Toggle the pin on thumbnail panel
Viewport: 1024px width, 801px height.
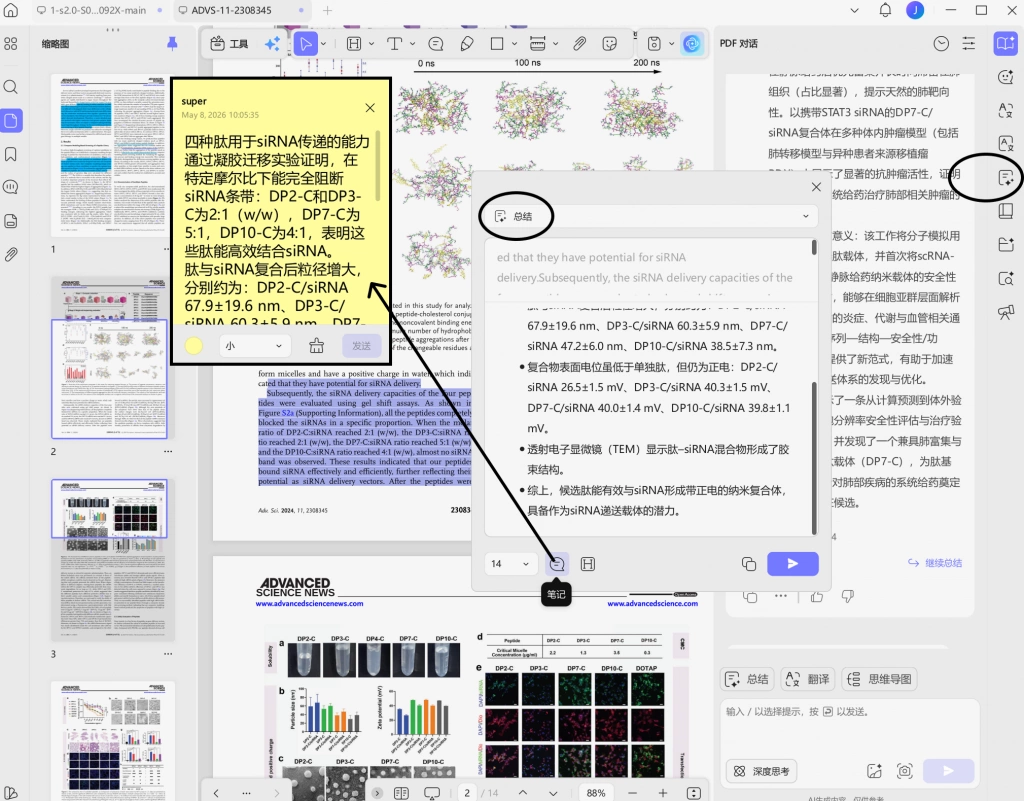point(172,44)
